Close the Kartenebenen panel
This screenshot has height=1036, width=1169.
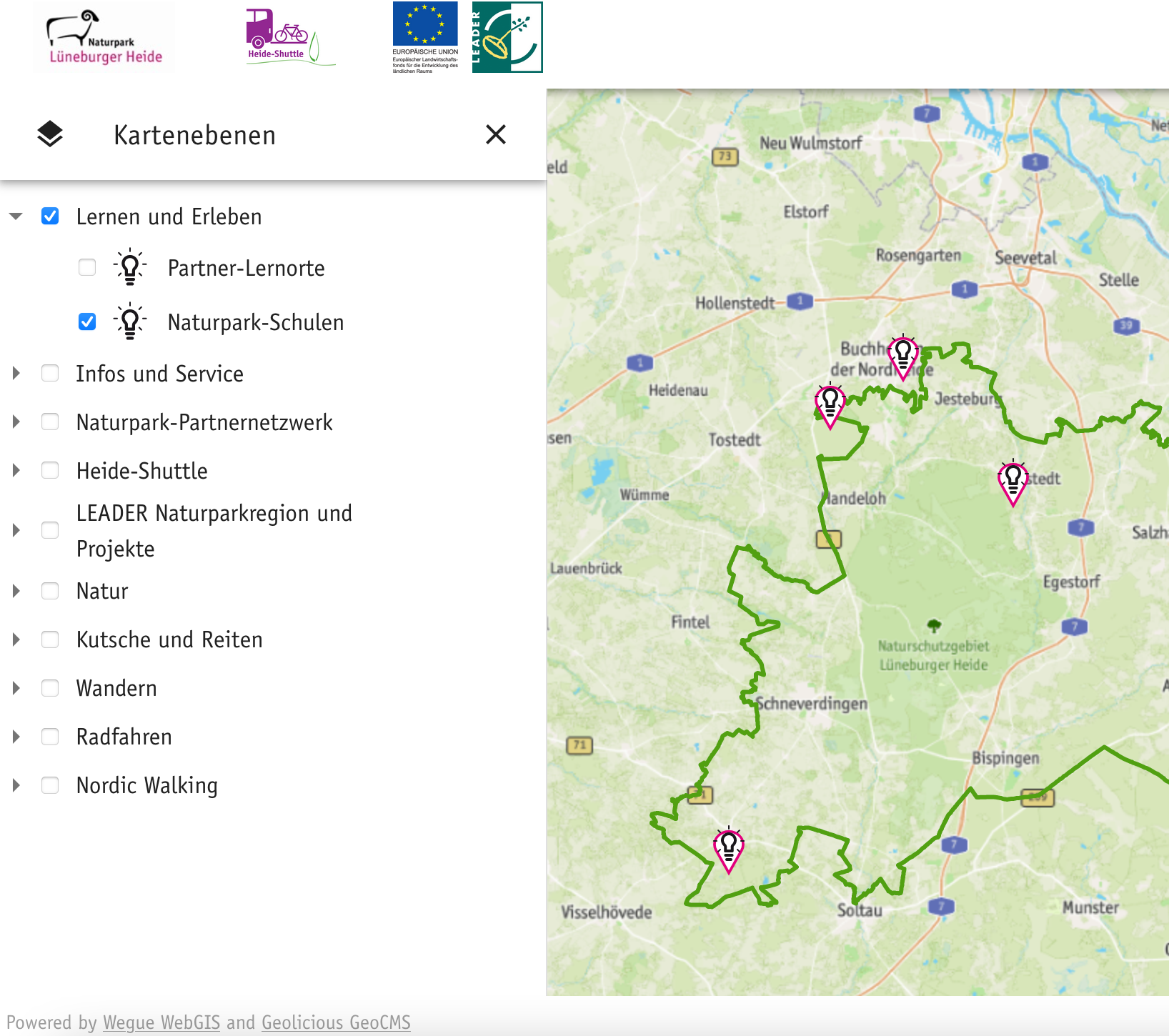[x=496, y=134]
